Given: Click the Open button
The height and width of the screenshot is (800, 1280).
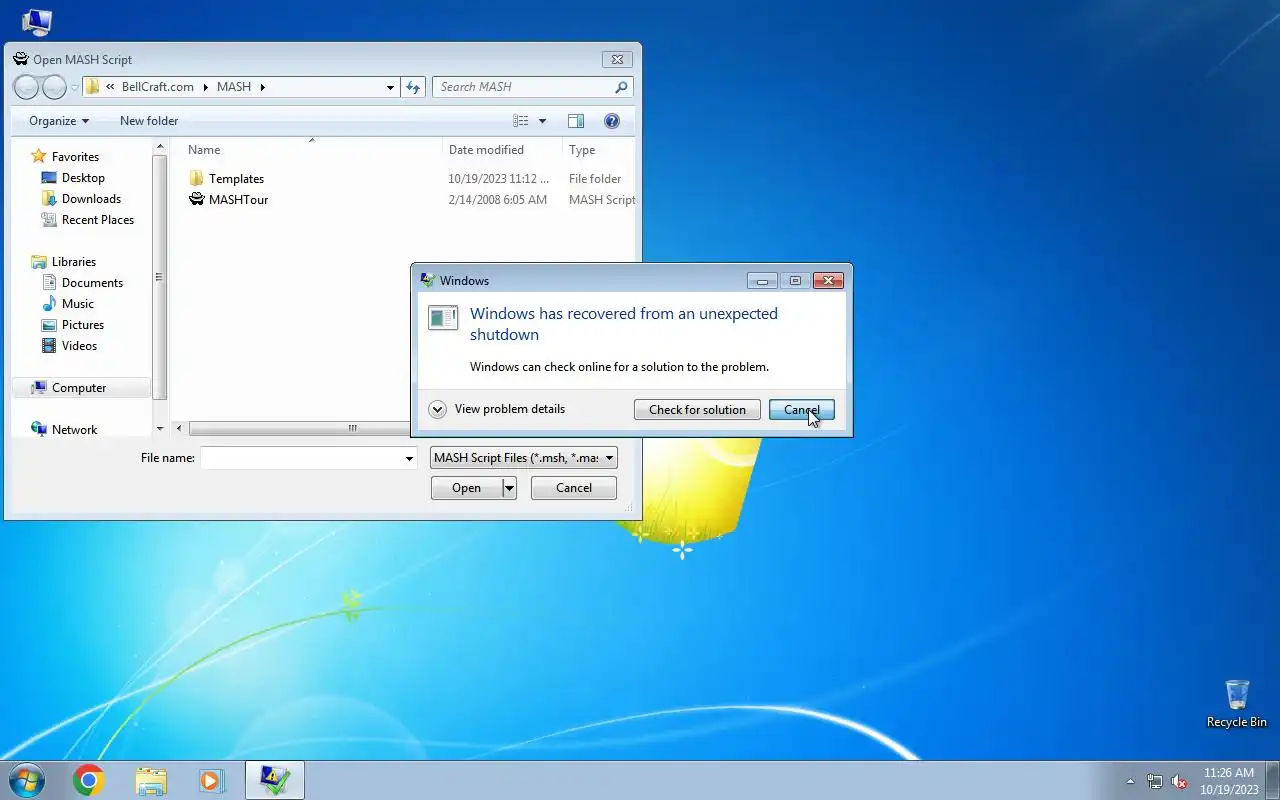Looking at the screenshot, I should (466, 488).
